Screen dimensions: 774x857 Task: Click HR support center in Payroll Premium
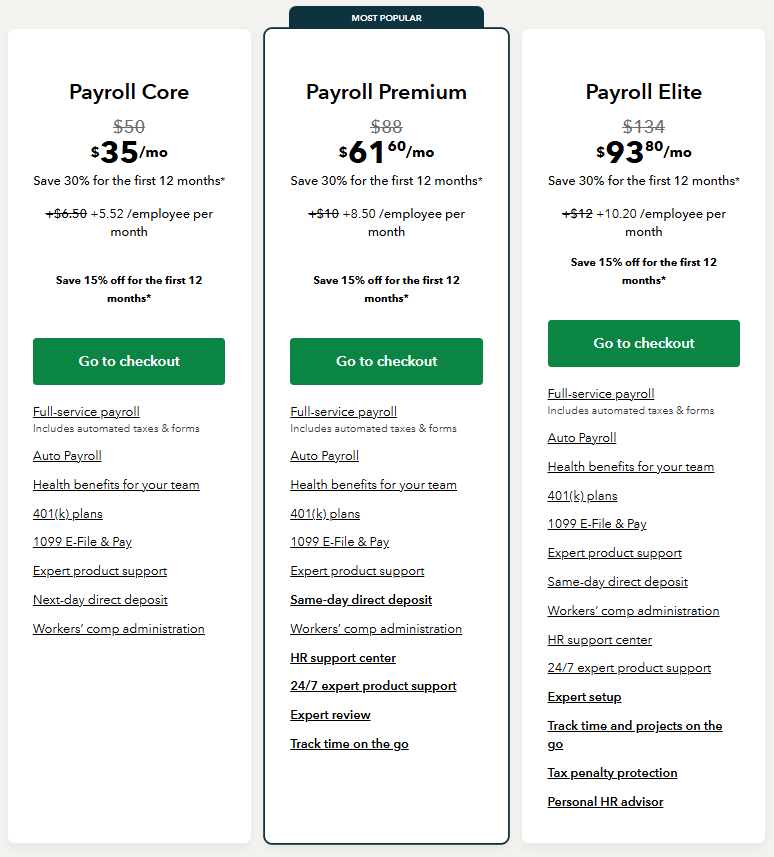(343, 658)
